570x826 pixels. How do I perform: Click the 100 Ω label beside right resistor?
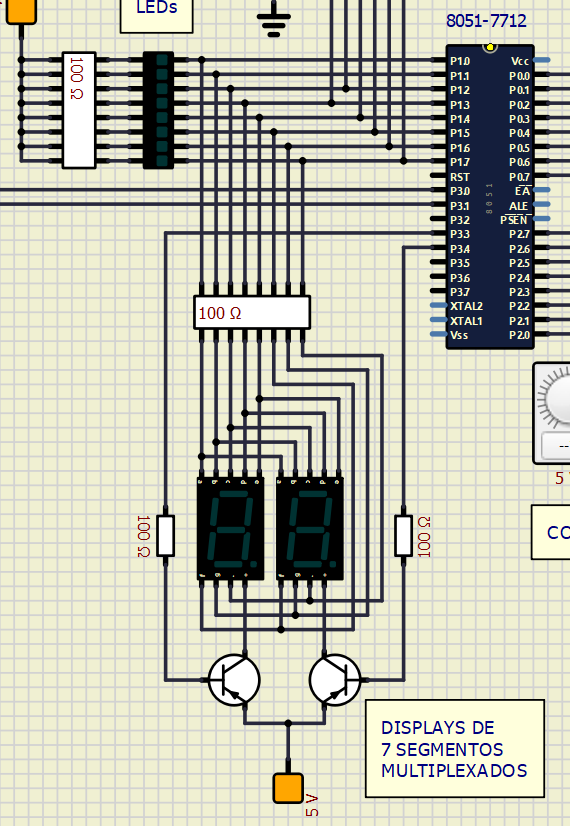tap(424, 536)
